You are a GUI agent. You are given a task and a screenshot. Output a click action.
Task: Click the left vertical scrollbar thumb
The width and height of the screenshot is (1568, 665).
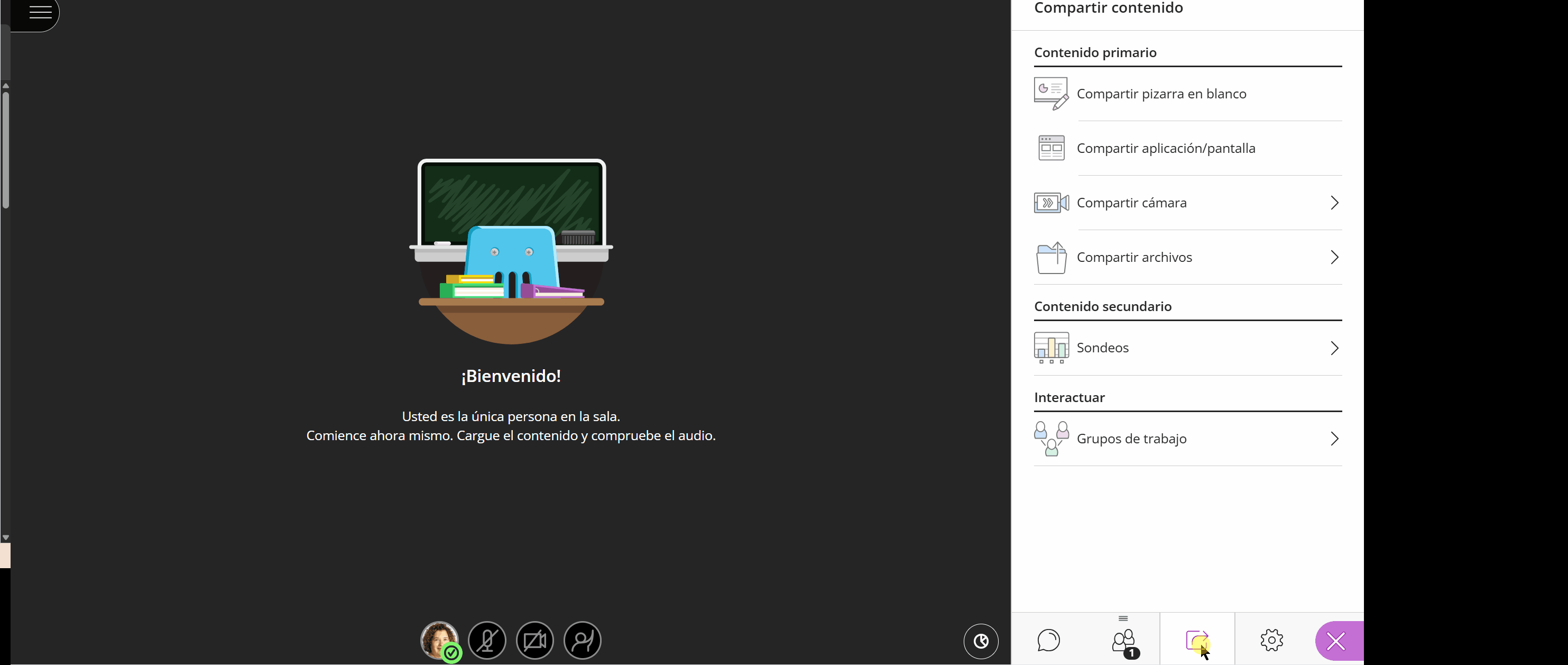pyautogui.click(x=5, y=149)
